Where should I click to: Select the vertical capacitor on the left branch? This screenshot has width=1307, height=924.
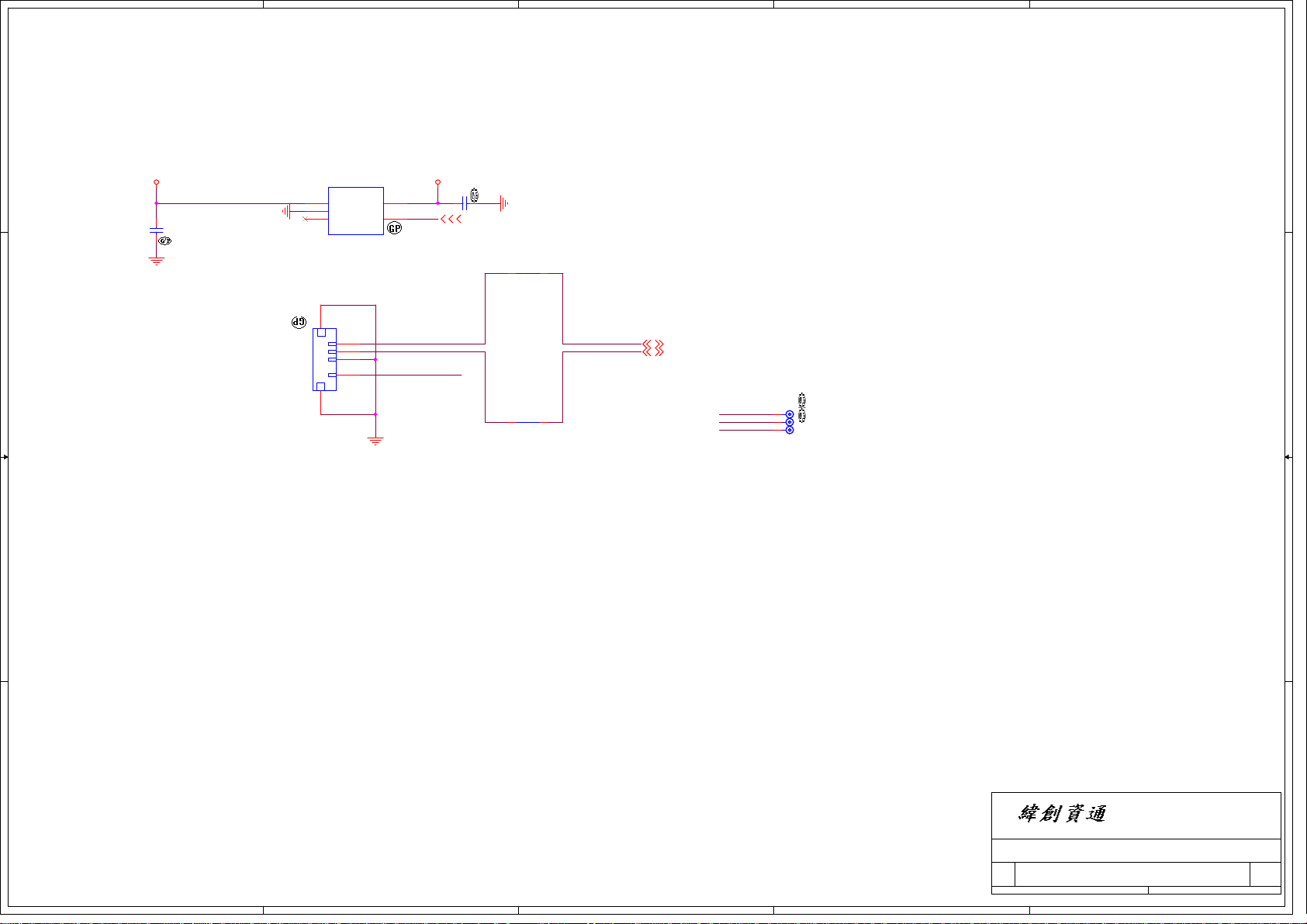[x=157, y=230]
